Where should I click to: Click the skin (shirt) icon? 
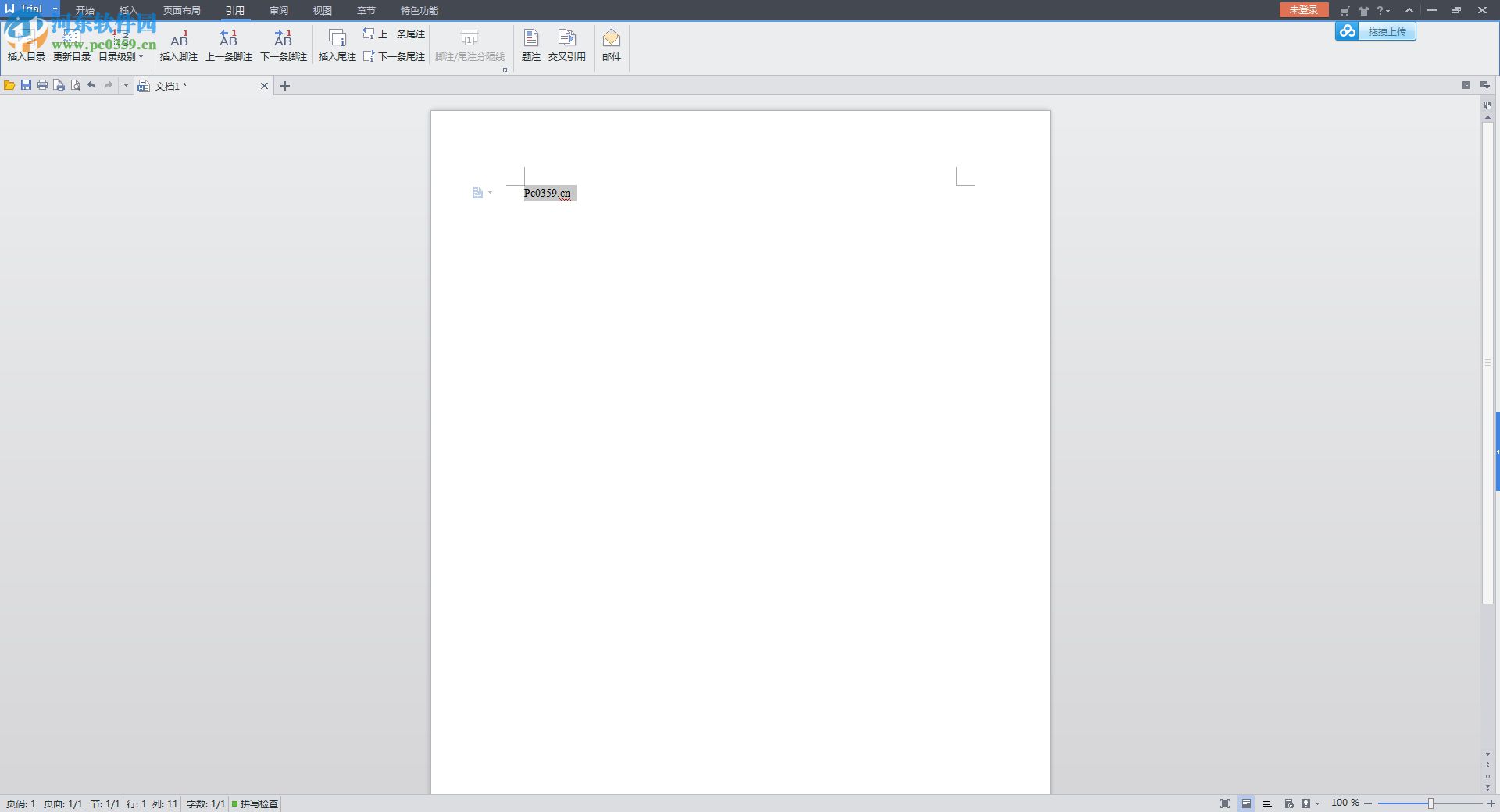click(x=1364, y=10)
